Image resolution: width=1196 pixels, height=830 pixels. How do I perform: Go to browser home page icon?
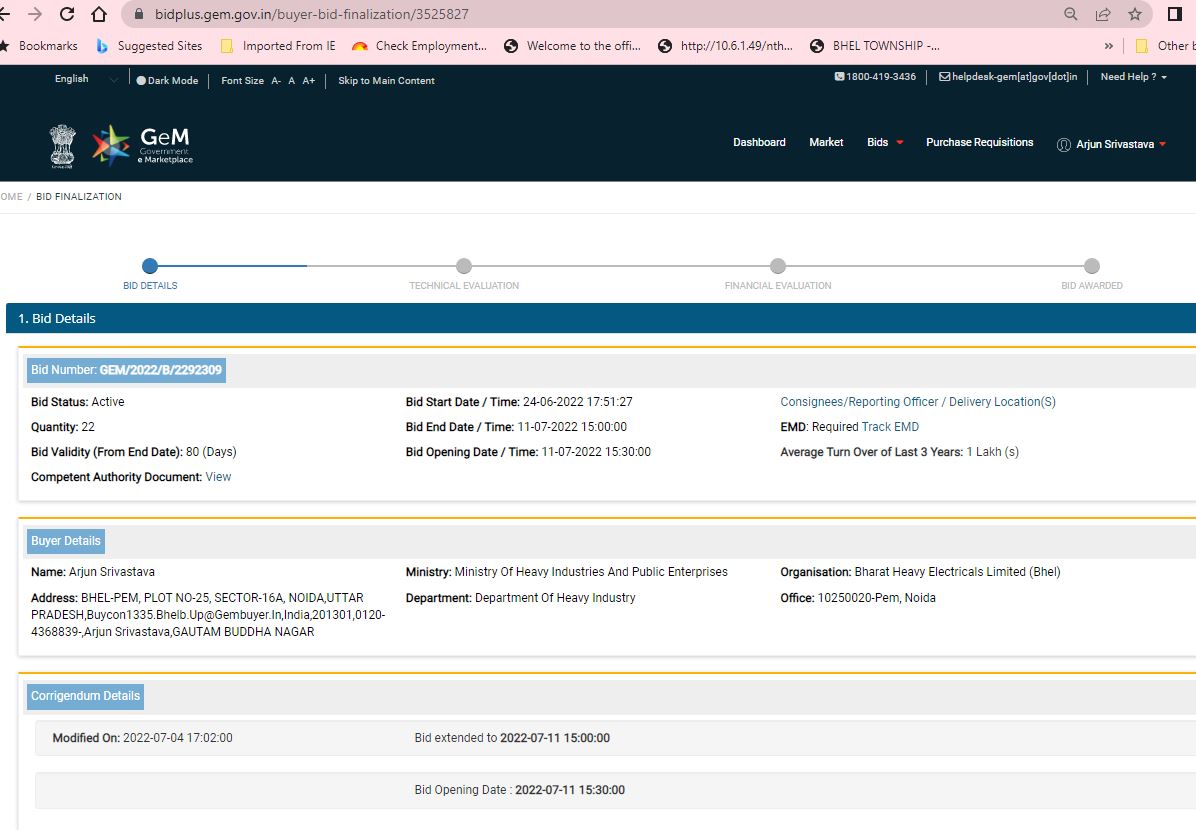pyautogui.click(x=98, y=14)
